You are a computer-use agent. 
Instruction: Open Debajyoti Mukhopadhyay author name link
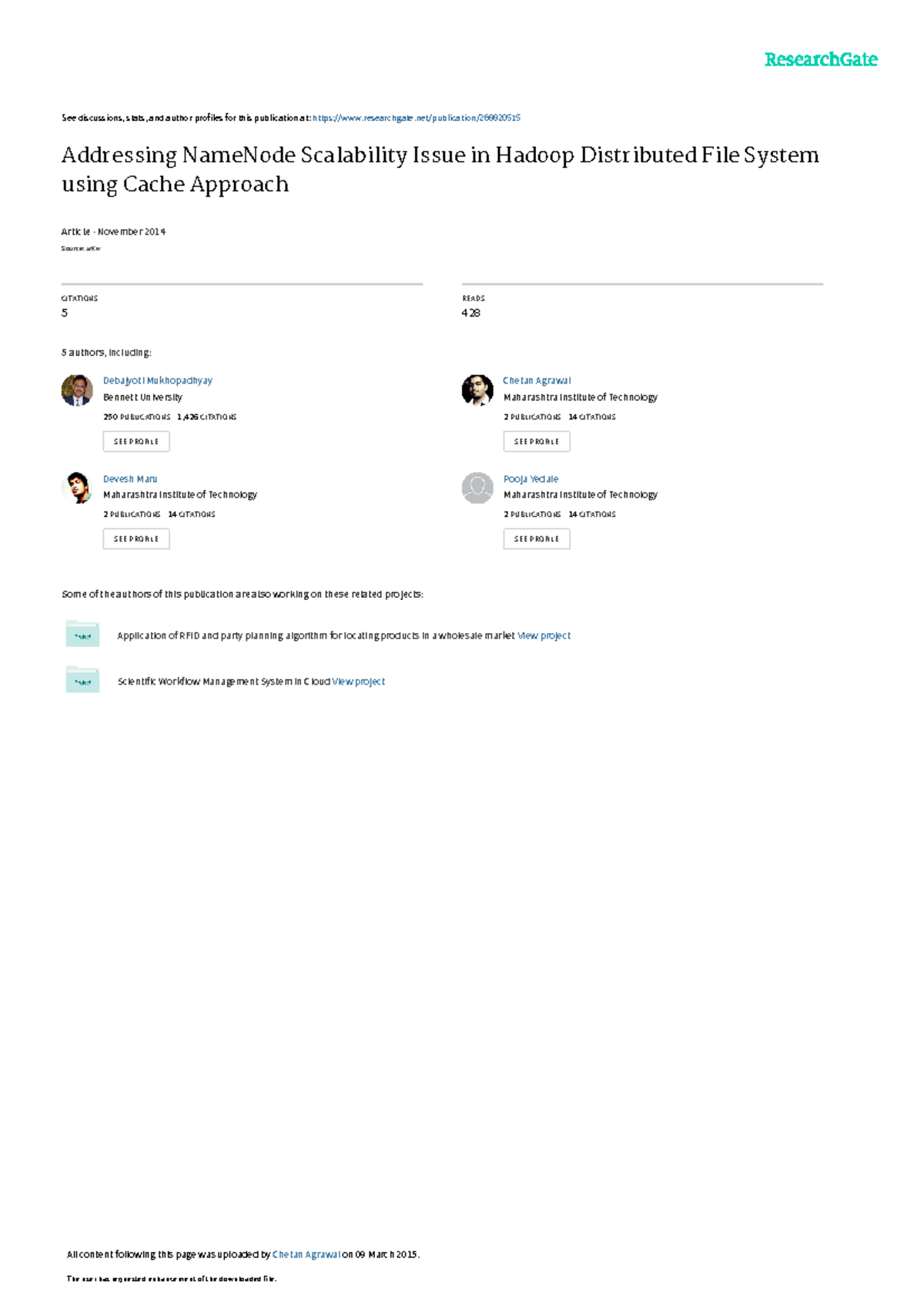tap(158, 380)
